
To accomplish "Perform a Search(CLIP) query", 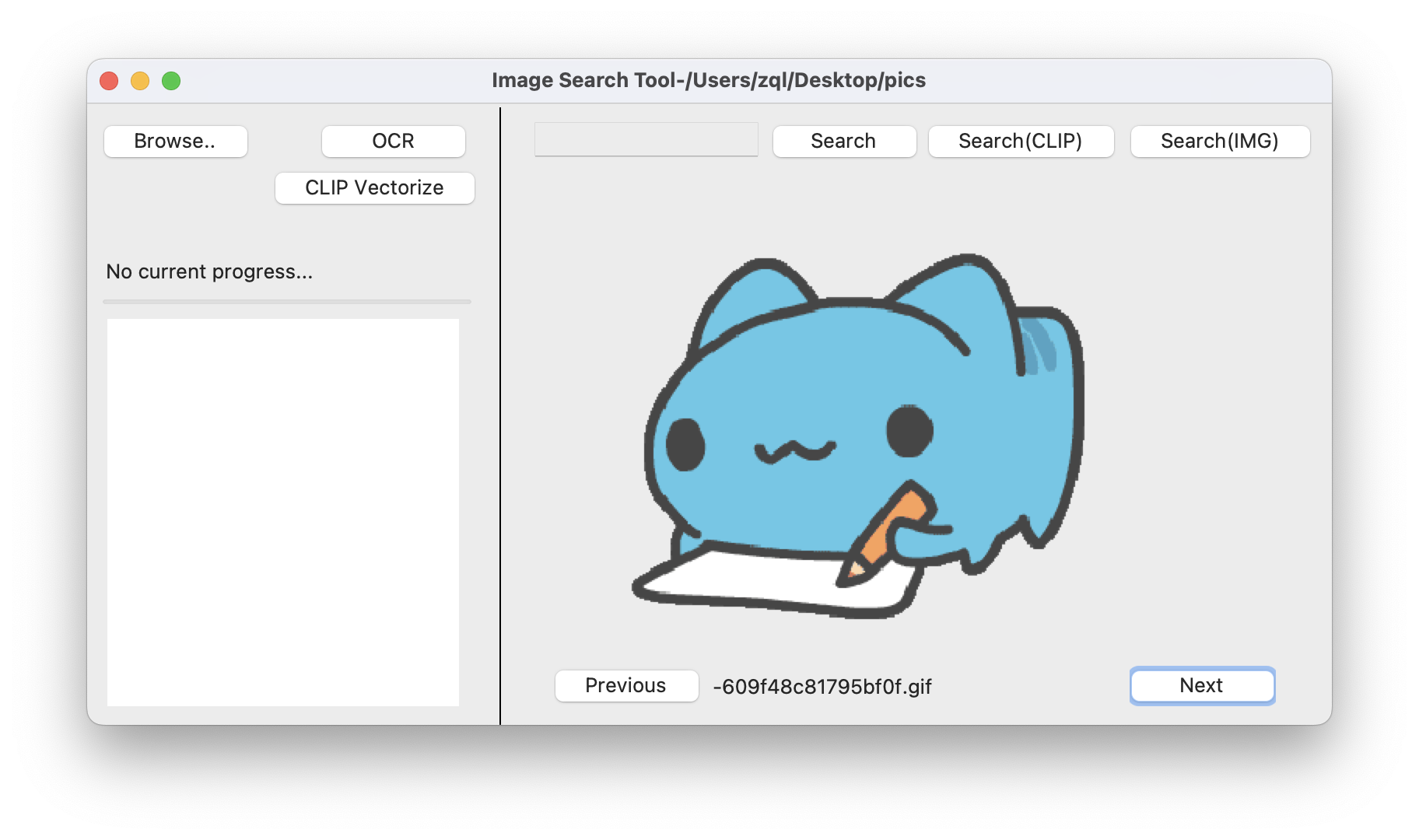I will click(x=1021, y=141).
